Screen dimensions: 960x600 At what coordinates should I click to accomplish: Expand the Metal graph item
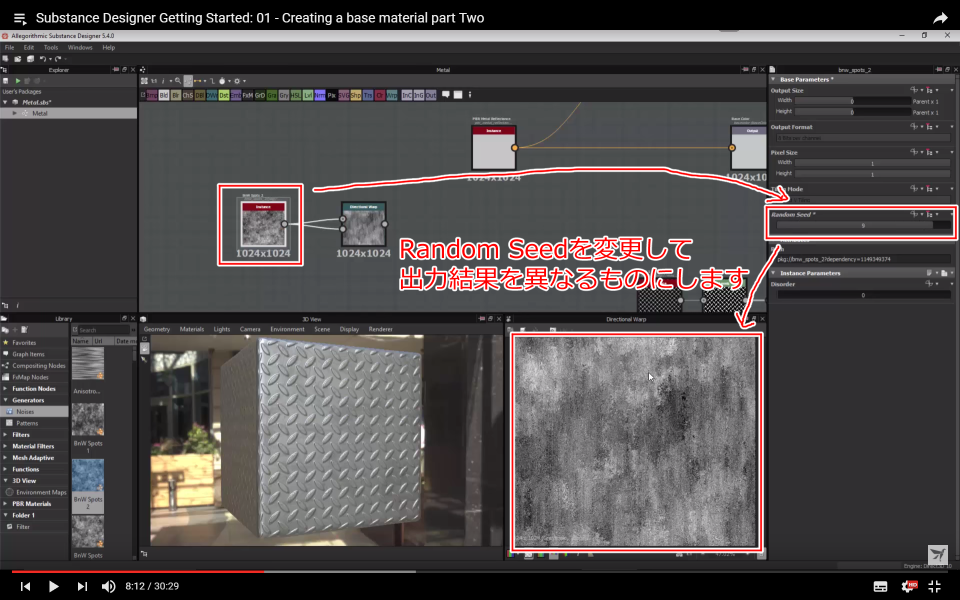15,113
